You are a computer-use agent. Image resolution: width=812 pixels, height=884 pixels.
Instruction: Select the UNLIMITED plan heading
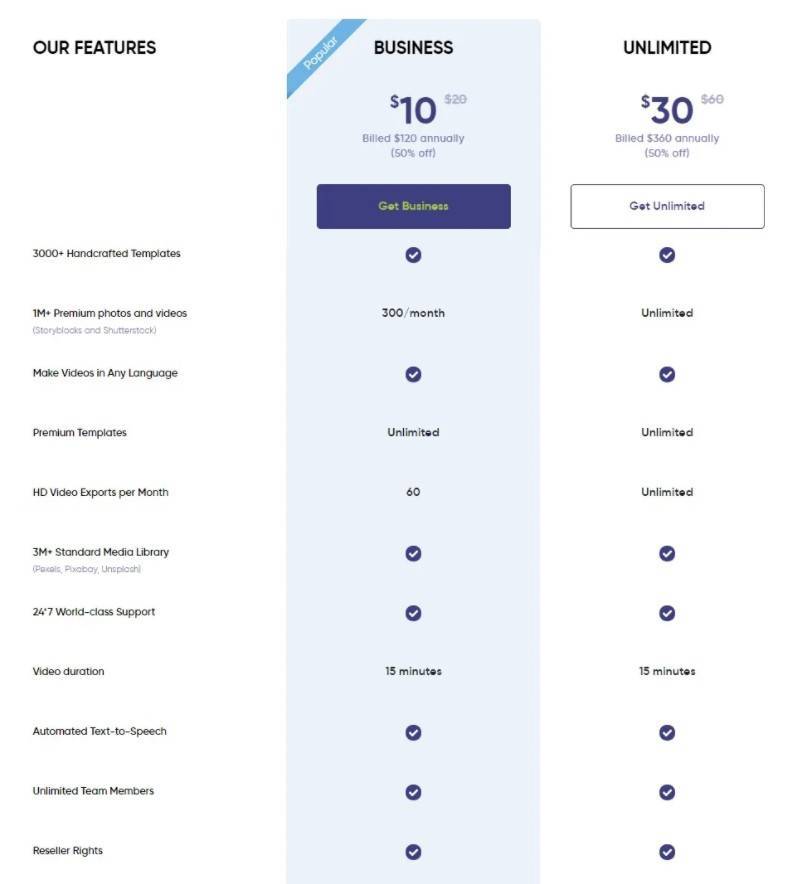[667, 47]
